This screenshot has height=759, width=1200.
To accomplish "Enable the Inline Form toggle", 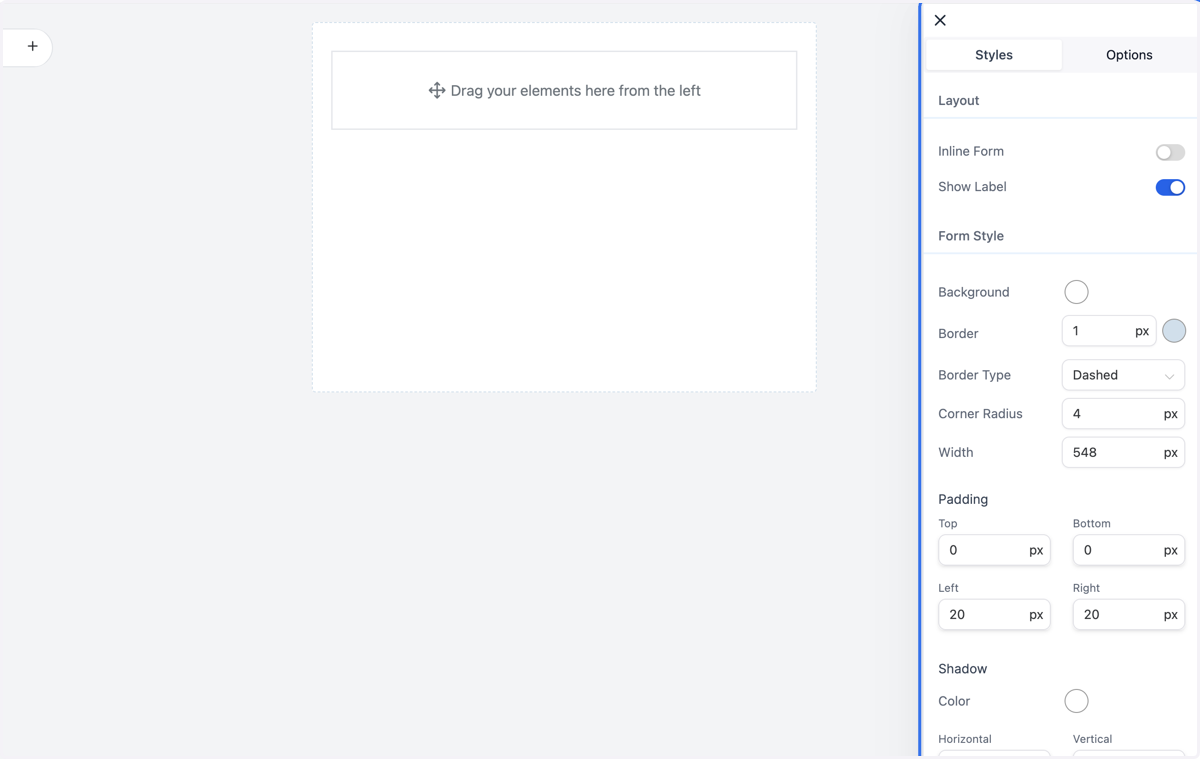I will point(1170,152).
